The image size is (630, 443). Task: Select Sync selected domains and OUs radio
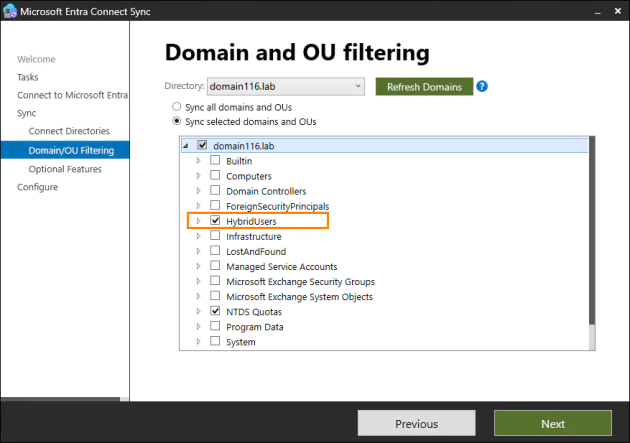pos(176,121)
